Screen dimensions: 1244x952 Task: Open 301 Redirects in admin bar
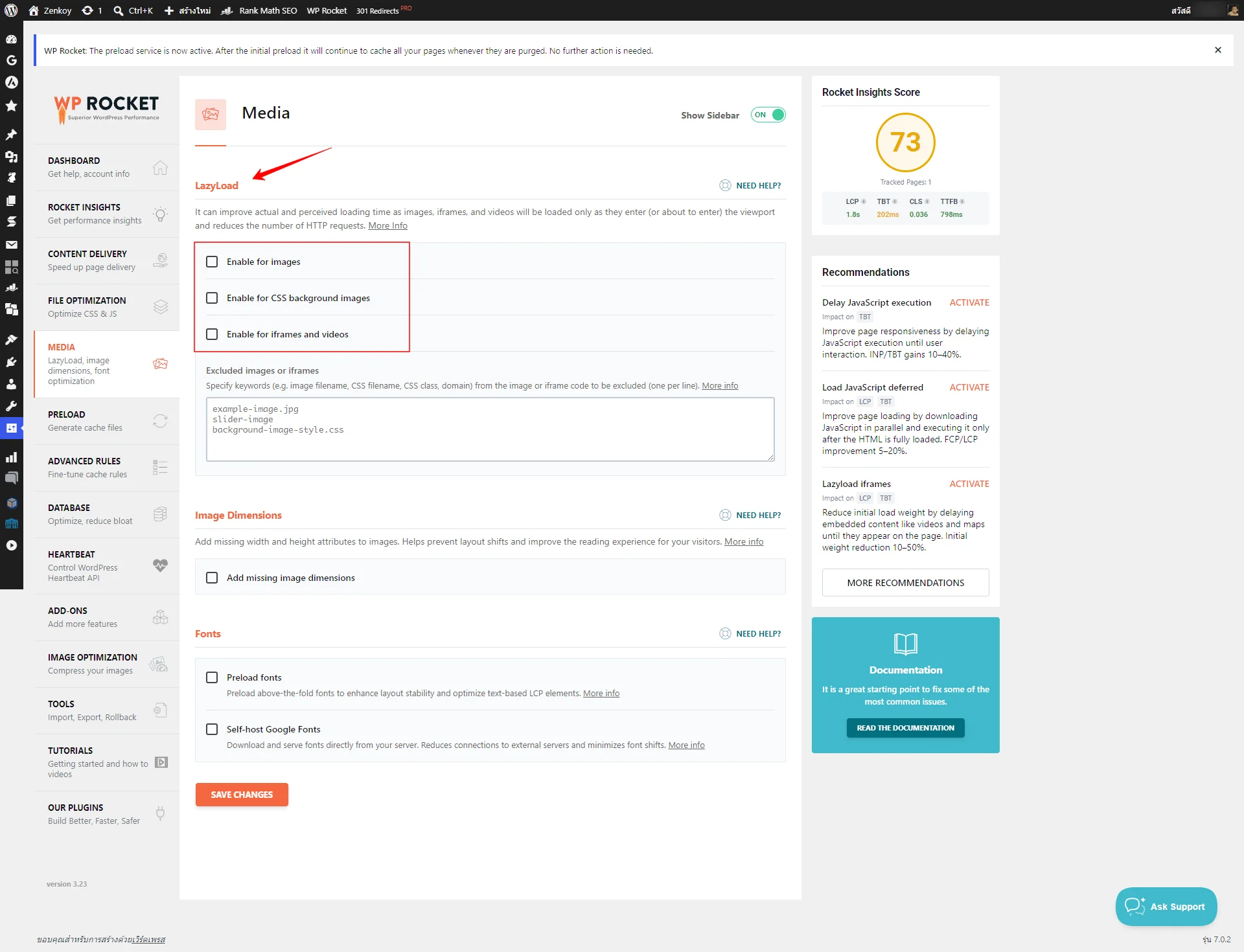383,10
